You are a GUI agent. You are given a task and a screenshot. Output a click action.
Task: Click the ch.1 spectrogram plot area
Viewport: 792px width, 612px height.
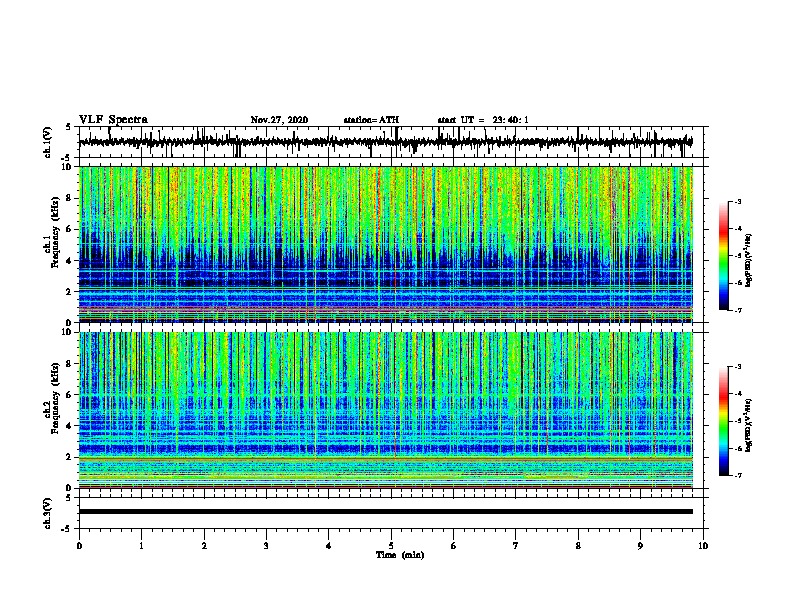click(386, 244)
